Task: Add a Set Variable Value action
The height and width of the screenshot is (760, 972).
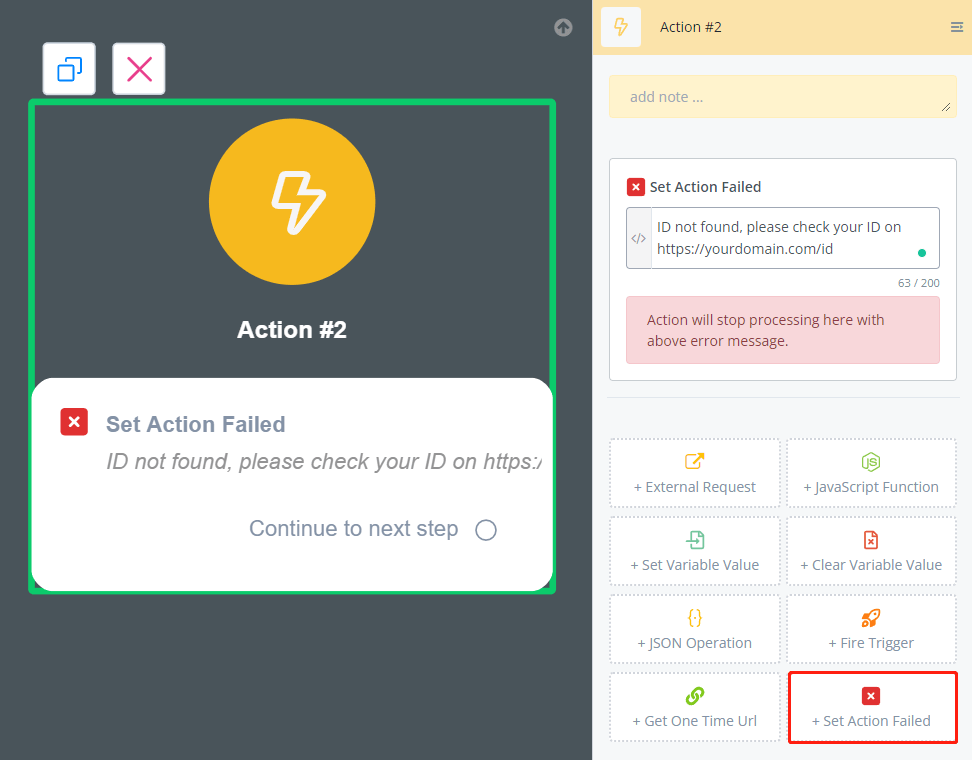Action: (x=695, y=551)
